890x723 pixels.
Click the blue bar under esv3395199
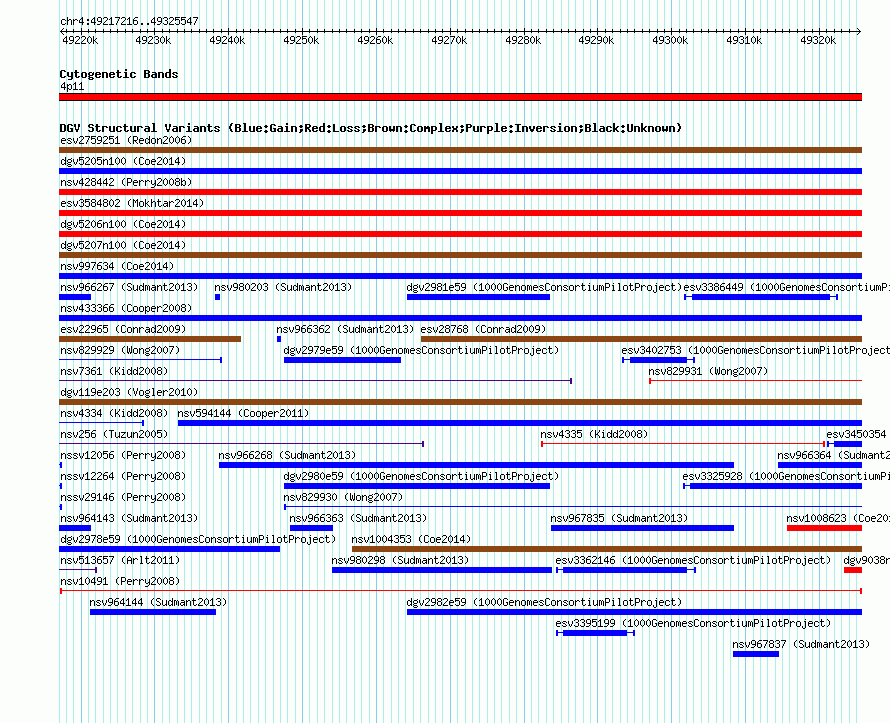click(595, 633)
